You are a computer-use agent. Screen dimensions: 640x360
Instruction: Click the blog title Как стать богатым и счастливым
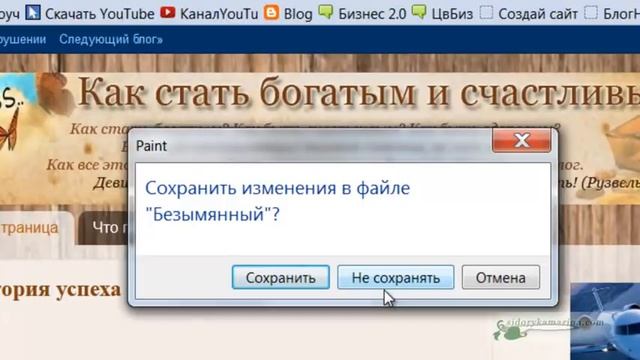(x=358, y=92)
